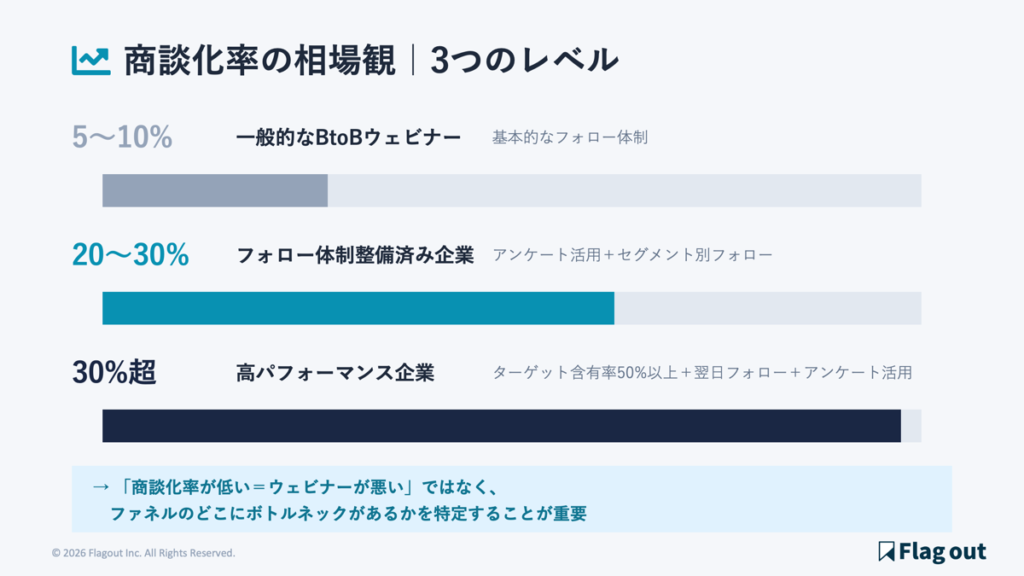Click the Flagout Inc. copyright notice

pyautogui.click(x=143, y=552)
